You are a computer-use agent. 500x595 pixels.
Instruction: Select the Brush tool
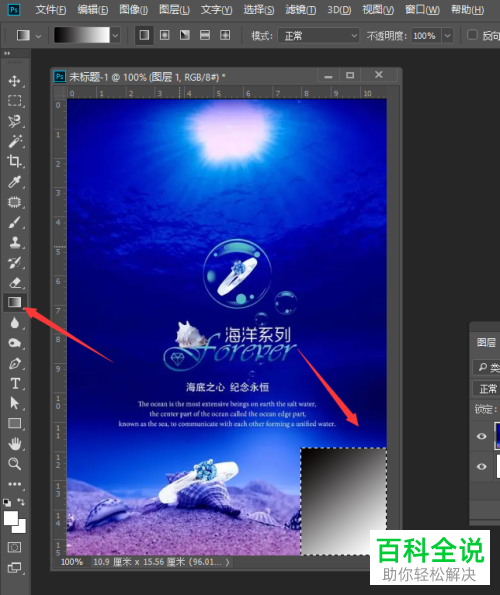click(x=14, y=222)
